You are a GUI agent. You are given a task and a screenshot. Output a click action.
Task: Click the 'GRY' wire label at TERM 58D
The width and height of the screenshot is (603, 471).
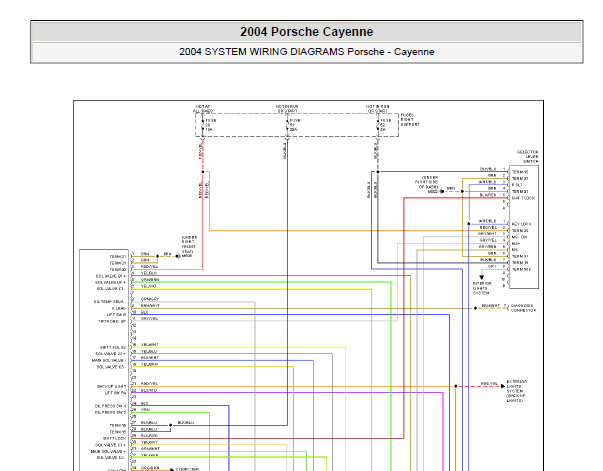click(492, 266)
